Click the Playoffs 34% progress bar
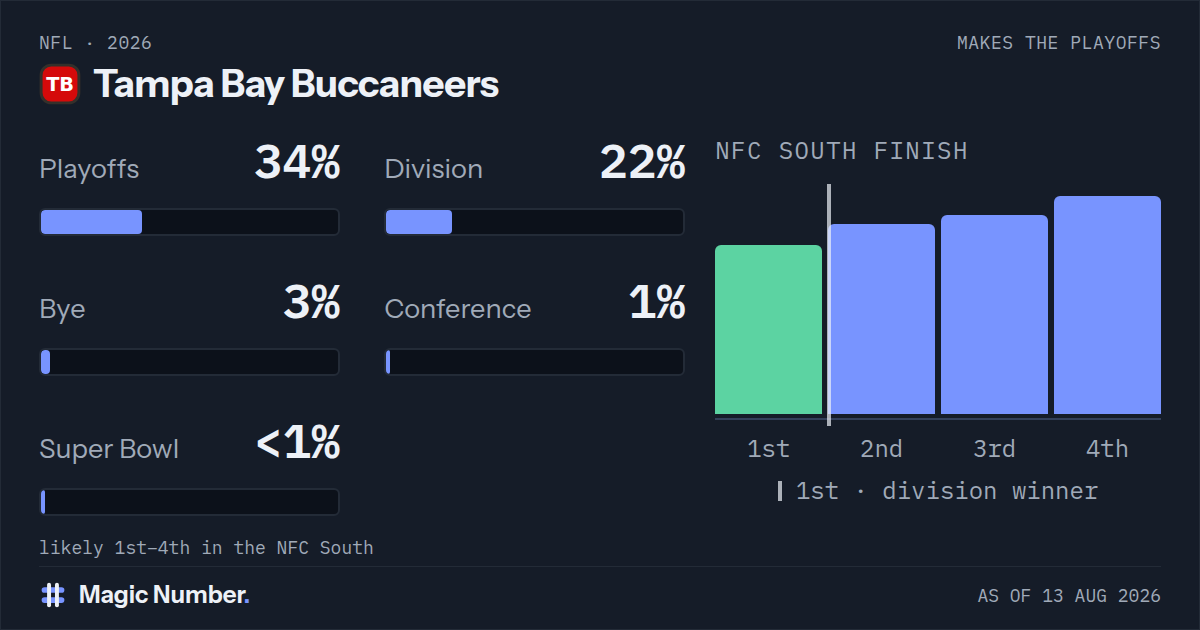Image resolution: width=1200 pixels, height=630 pixels. [x=190, y=222]
